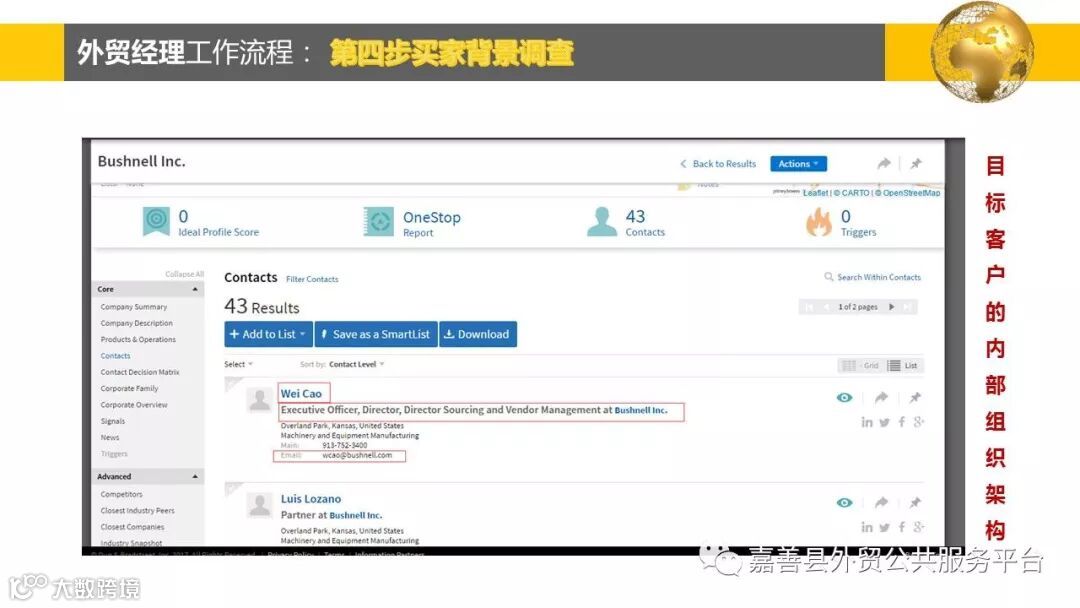This screenshot has width=1080, height=608.
Task: Pin the Wei Cao contact
Action: [x=915, y=397]
